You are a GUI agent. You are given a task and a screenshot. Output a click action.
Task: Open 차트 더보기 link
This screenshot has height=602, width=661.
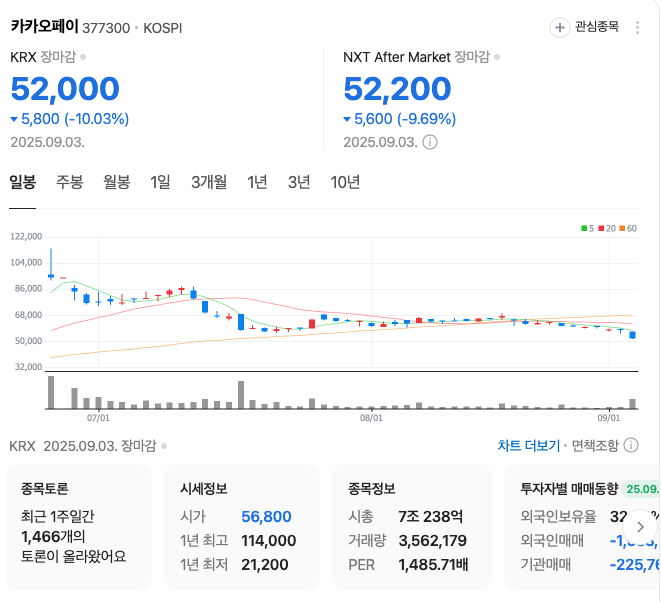(529, 446)
